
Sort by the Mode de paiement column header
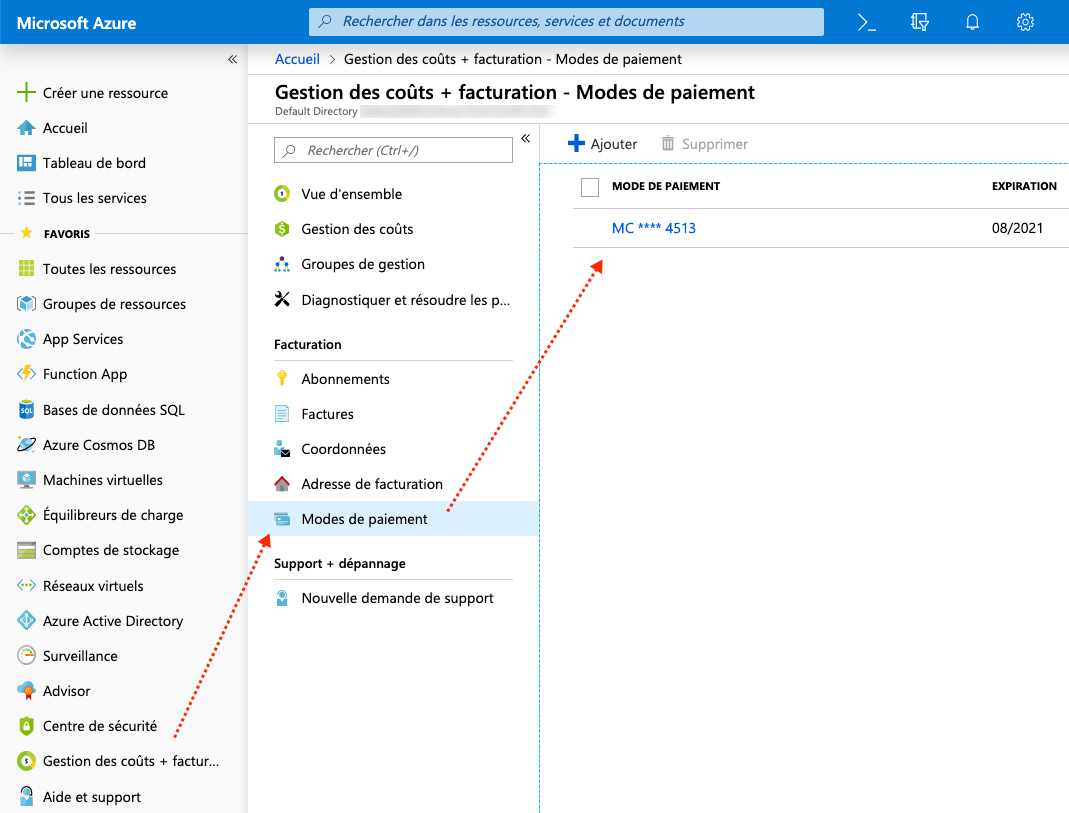(666, 186)
